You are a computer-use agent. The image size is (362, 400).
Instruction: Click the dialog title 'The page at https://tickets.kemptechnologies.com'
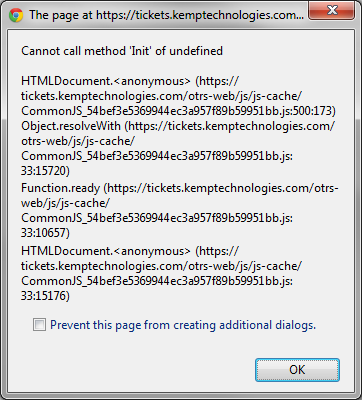(x=166, y=15)
